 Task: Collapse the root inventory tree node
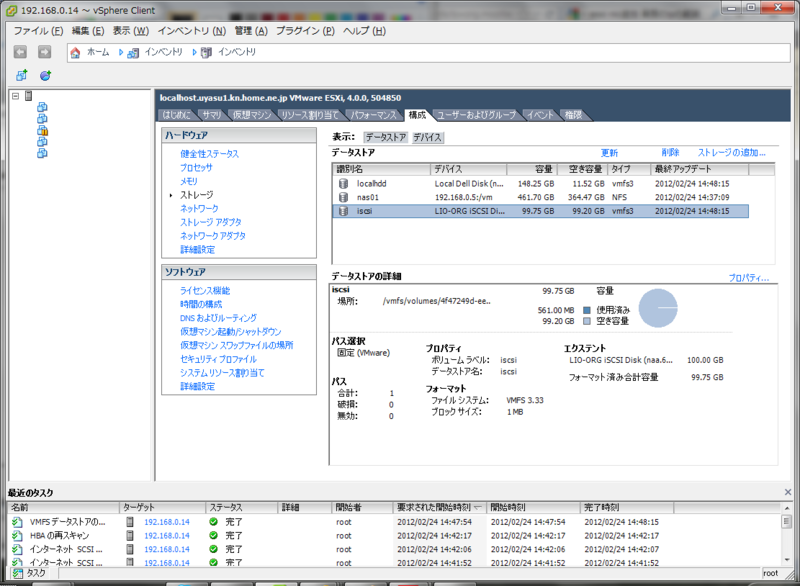click(16, 96)
